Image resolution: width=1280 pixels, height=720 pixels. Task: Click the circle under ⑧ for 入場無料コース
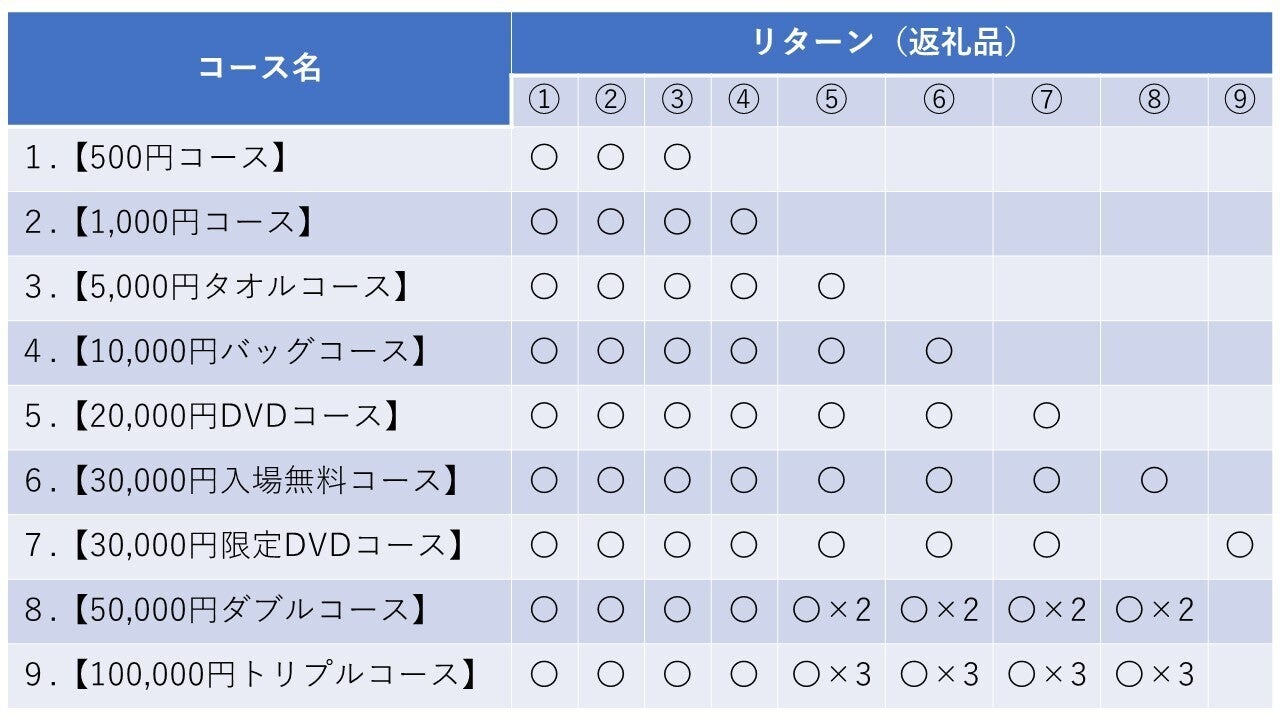tap(1153, 481)
